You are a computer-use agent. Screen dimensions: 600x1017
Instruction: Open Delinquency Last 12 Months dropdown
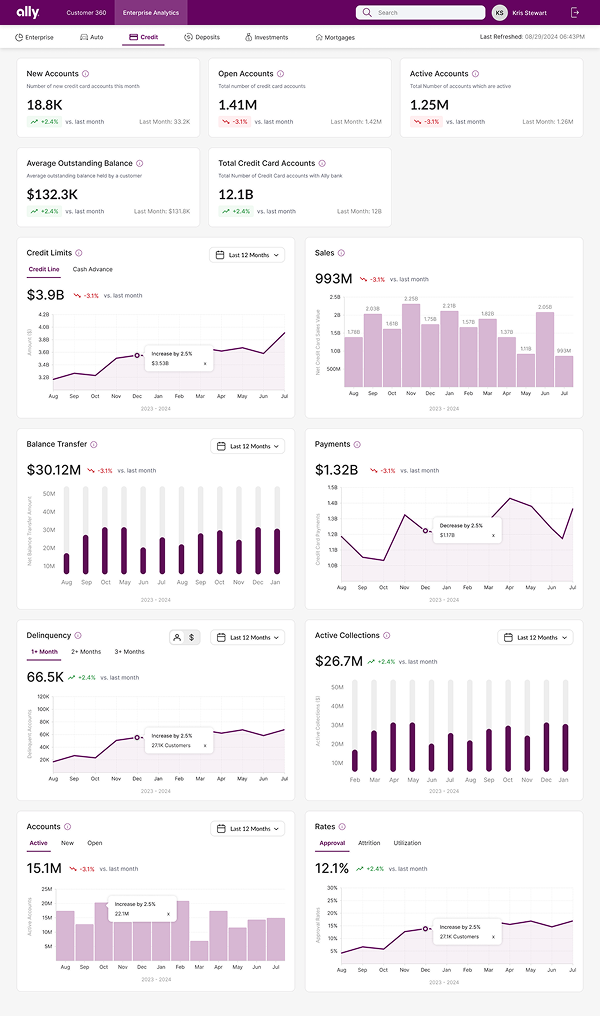click(x=248, y=638)
